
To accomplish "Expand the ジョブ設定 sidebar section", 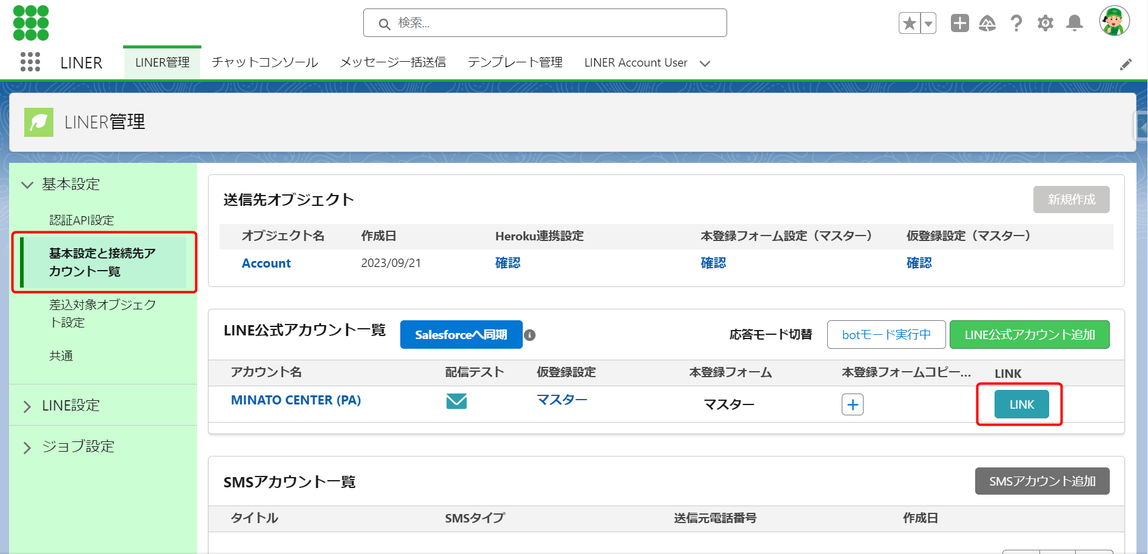I will (28, 447).
